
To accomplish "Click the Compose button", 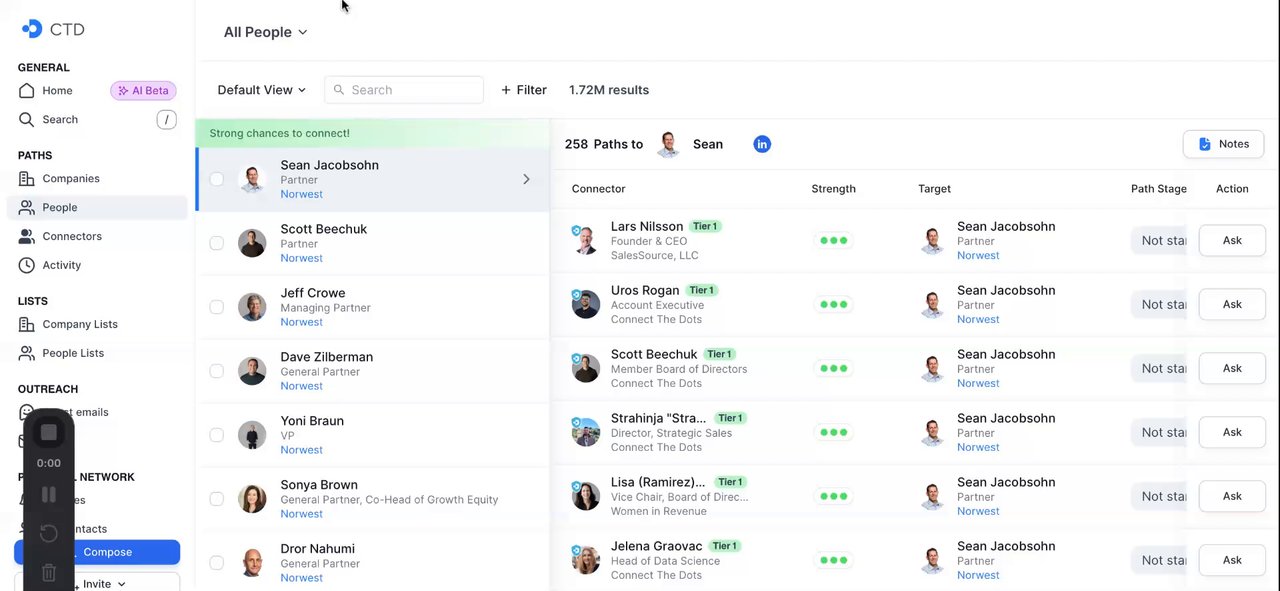I will (97, 552).
